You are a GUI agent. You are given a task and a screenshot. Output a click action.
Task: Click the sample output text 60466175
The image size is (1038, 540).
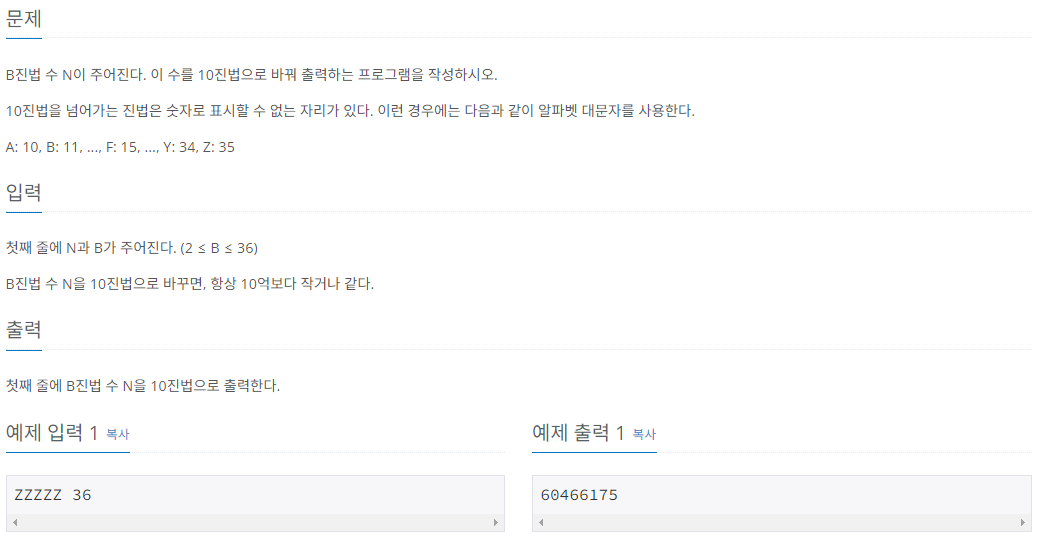(x=579, y=495)
